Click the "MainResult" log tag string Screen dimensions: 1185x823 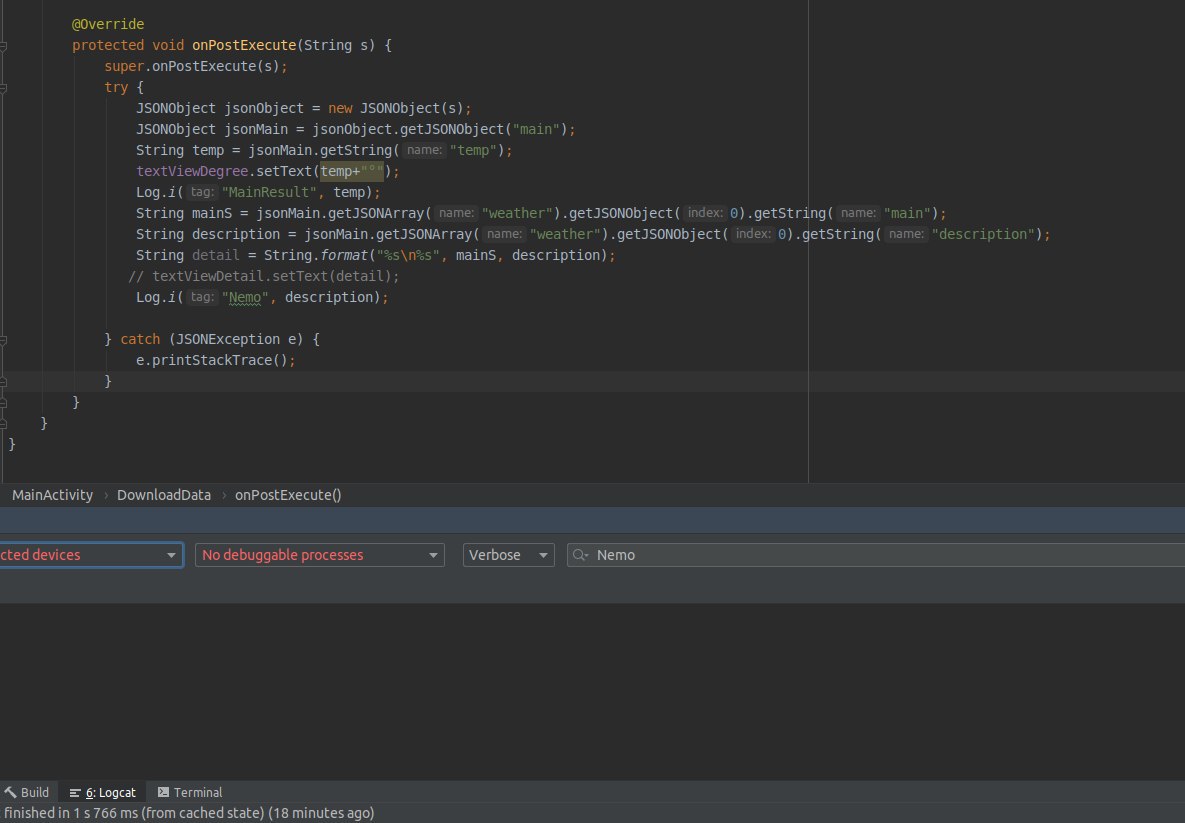pos(269,193)
